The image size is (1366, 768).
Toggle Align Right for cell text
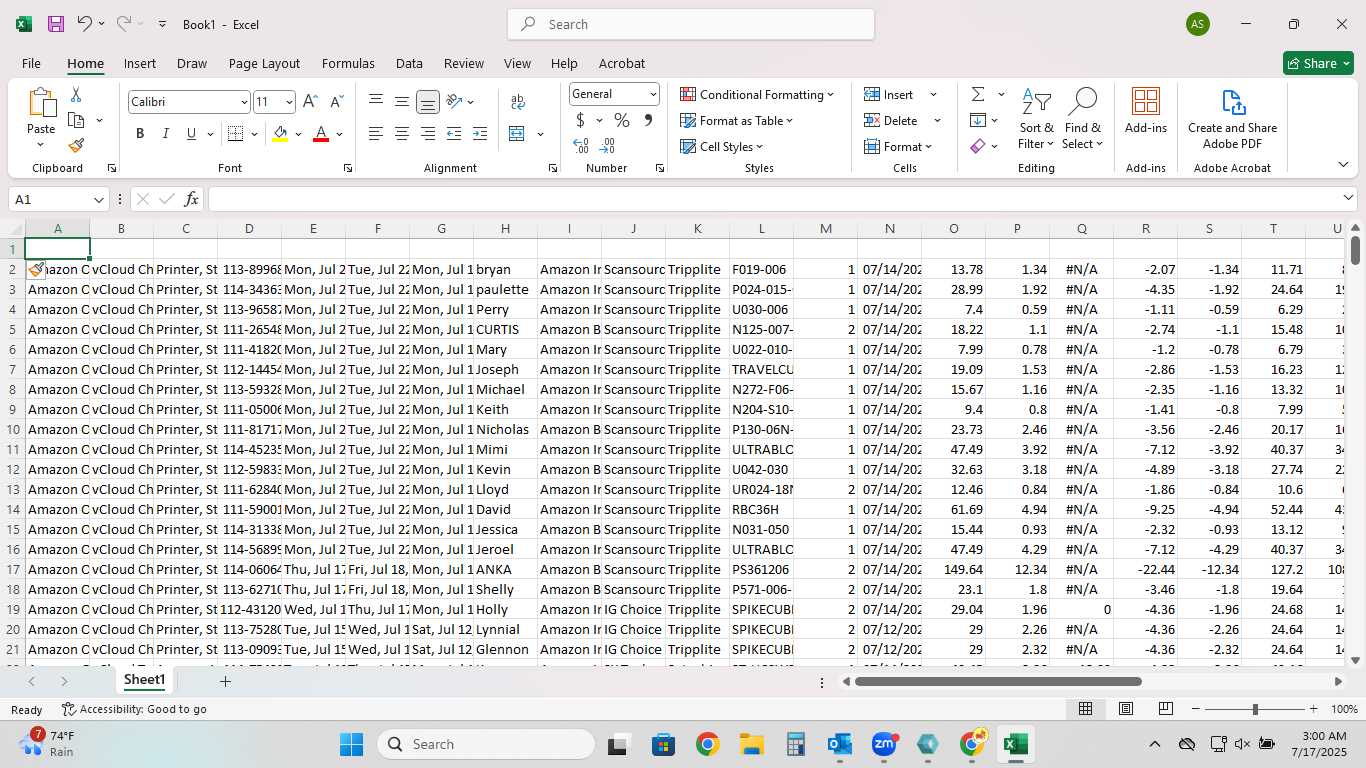click(x=427, y=133)
